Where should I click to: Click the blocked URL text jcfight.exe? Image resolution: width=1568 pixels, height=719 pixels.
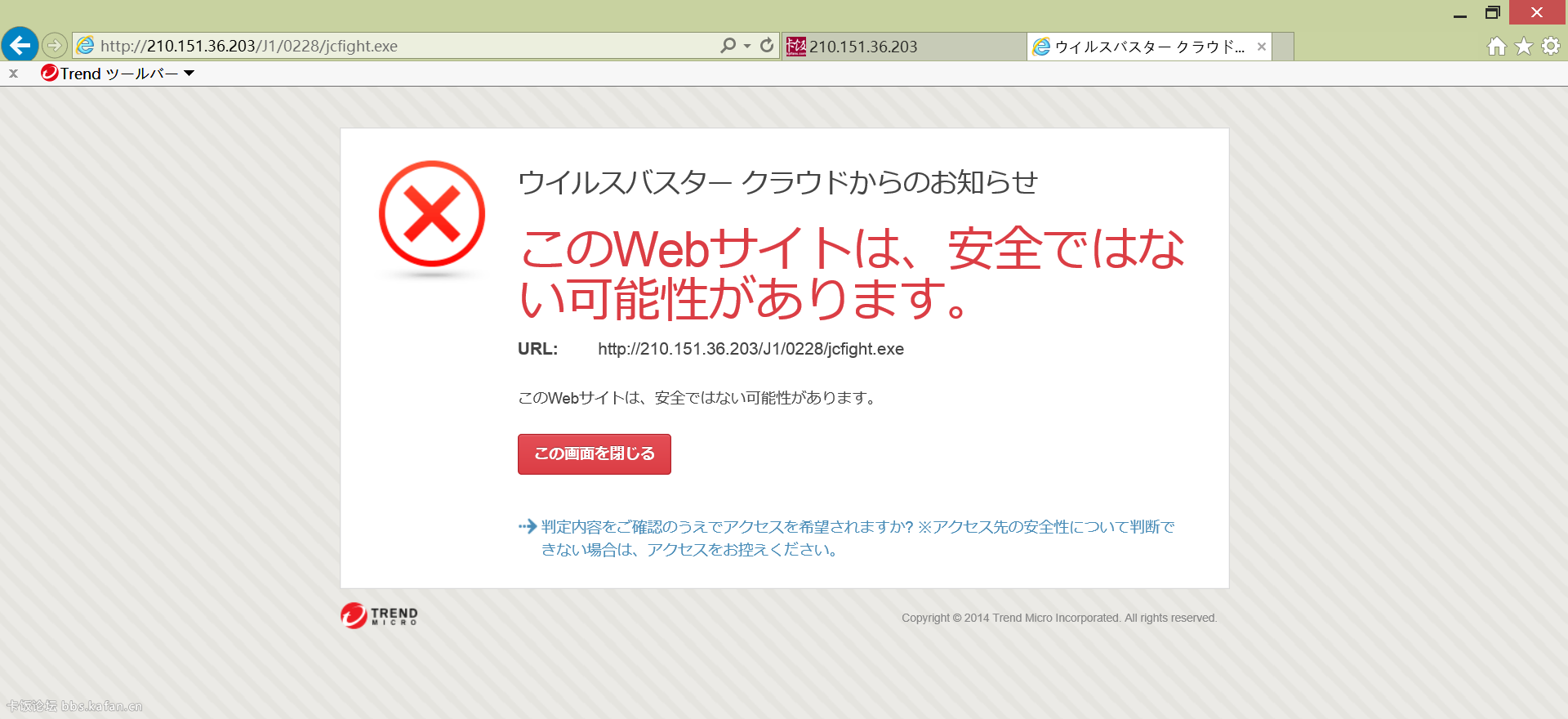[751, 349]
